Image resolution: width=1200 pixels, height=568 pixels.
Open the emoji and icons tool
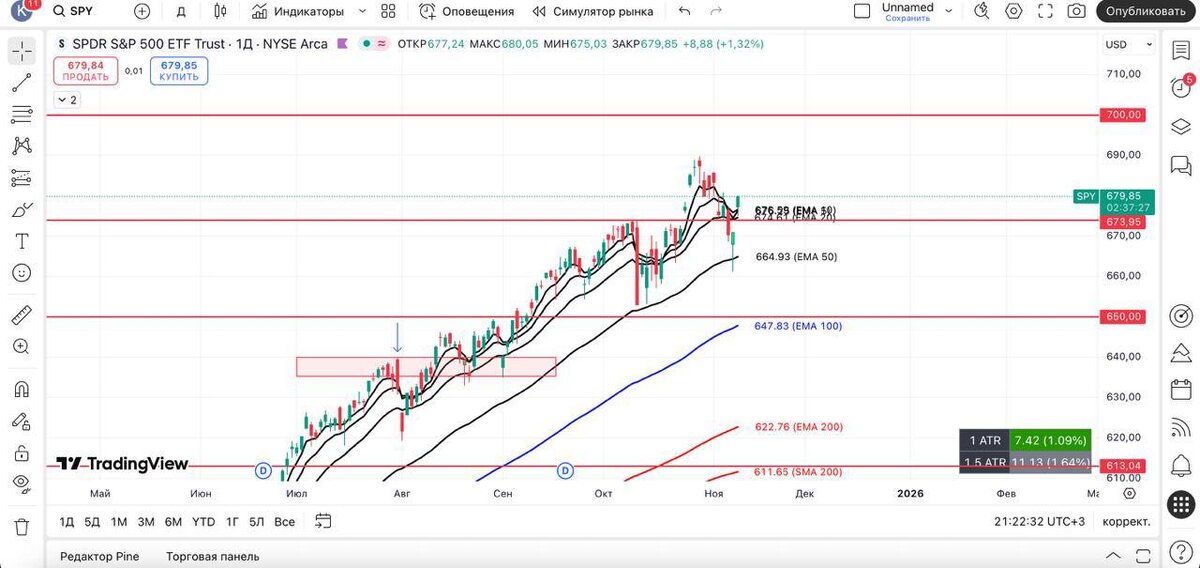click(x=21, y=273)
